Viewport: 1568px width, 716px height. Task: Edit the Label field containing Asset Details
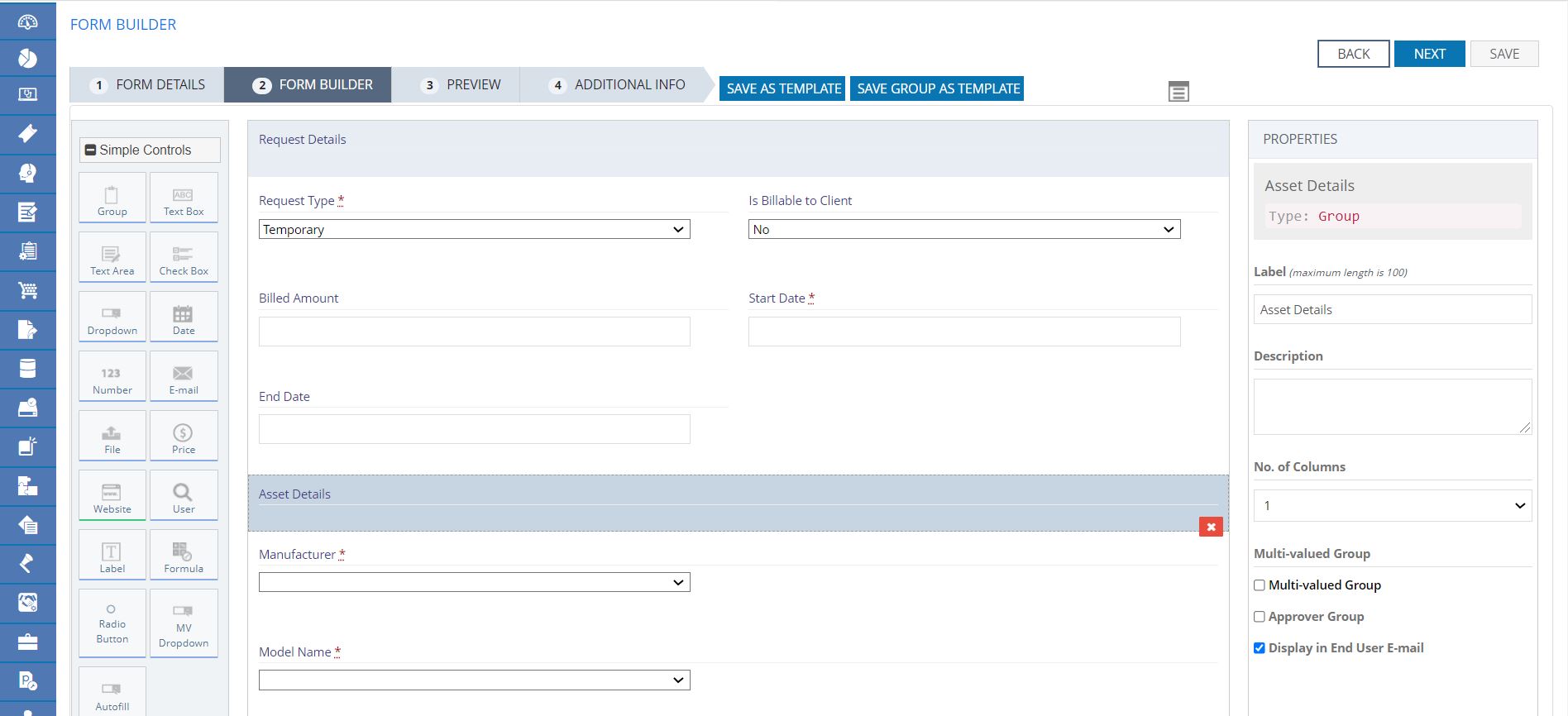click(1393, 309)
